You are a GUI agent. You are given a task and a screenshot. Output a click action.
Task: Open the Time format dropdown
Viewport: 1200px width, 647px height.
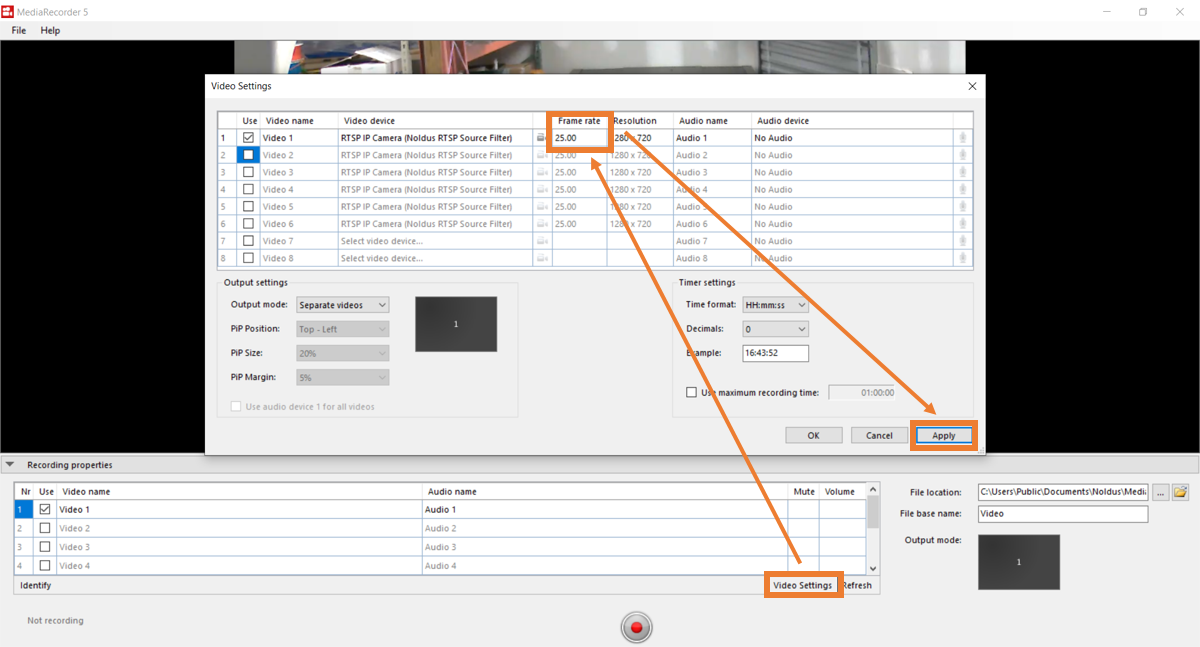[x=775, y=305]
